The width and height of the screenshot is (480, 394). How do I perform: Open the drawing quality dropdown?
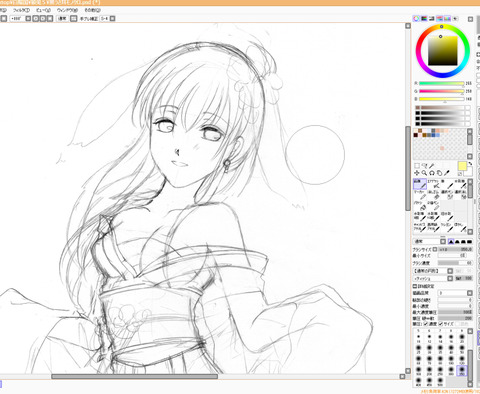(470, 293)
